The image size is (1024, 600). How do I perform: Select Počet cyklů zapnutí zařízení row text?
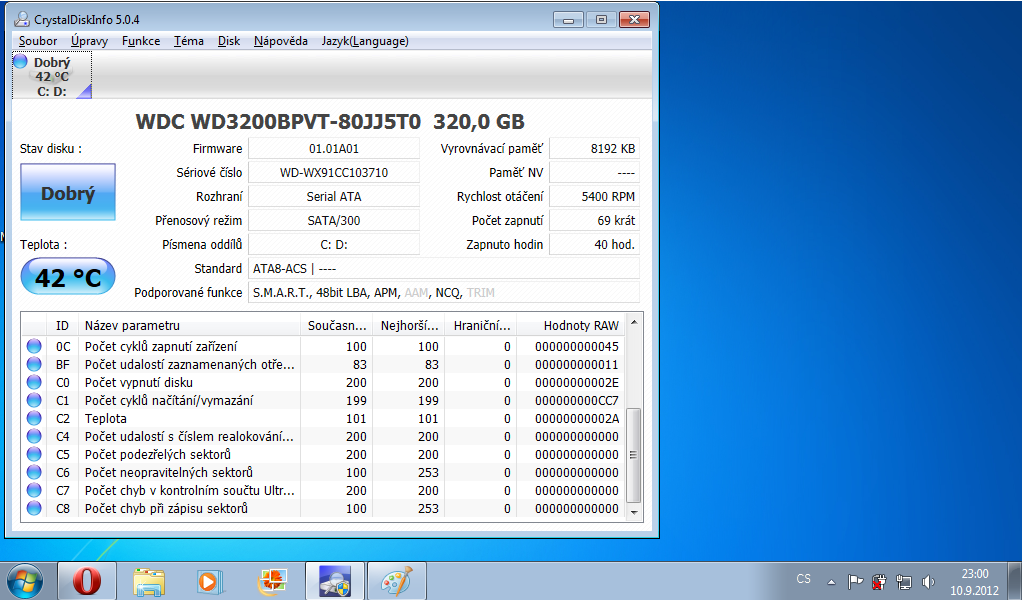click(161, 347)
